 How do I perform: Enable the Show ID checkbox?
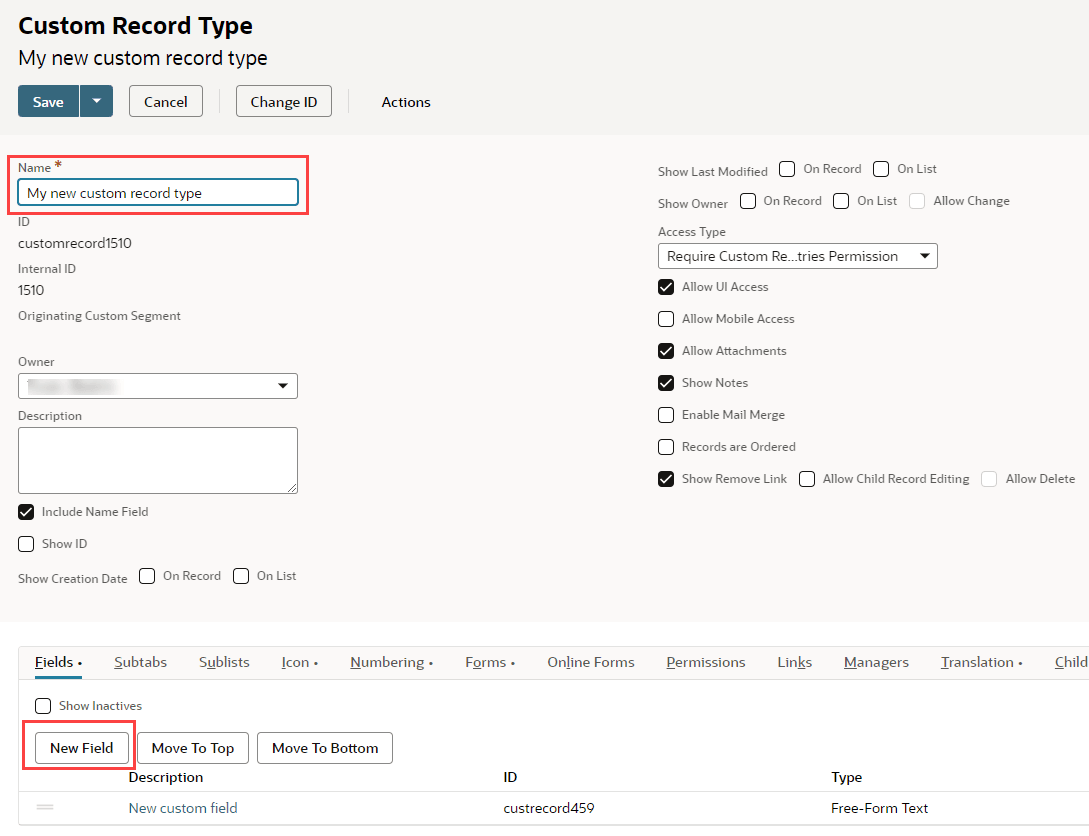click(x=25, y=543)
